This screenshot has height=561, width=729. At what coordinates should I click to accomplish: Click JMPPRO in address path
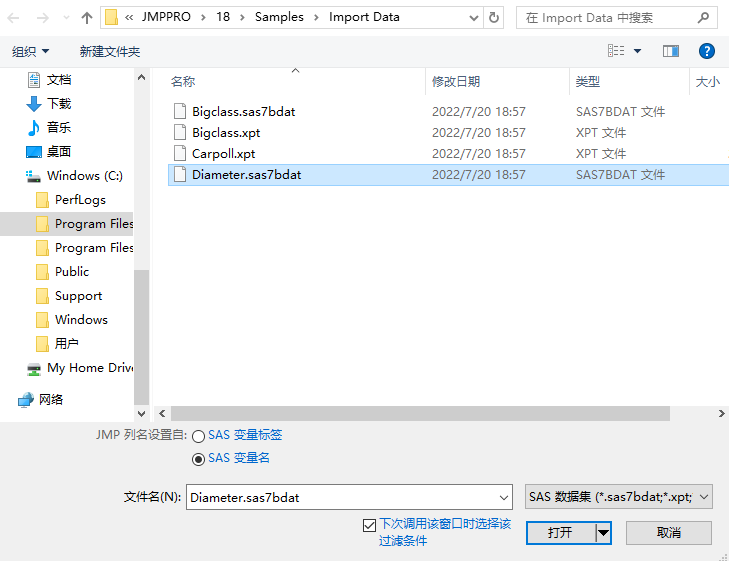click(166, 17)
